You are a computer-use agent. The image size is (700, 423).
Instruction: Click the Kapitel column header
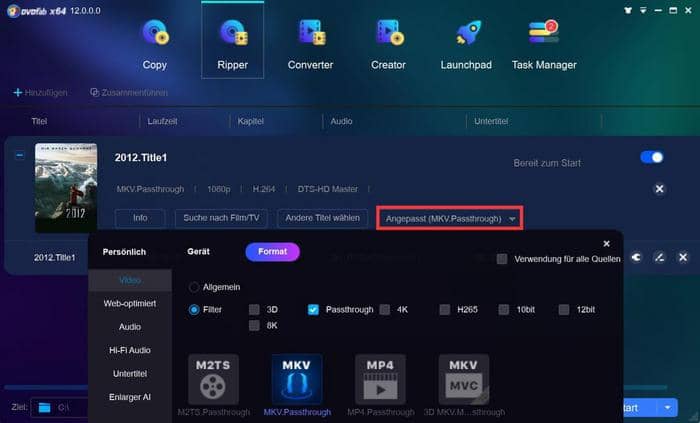click(x=250, y=121)
